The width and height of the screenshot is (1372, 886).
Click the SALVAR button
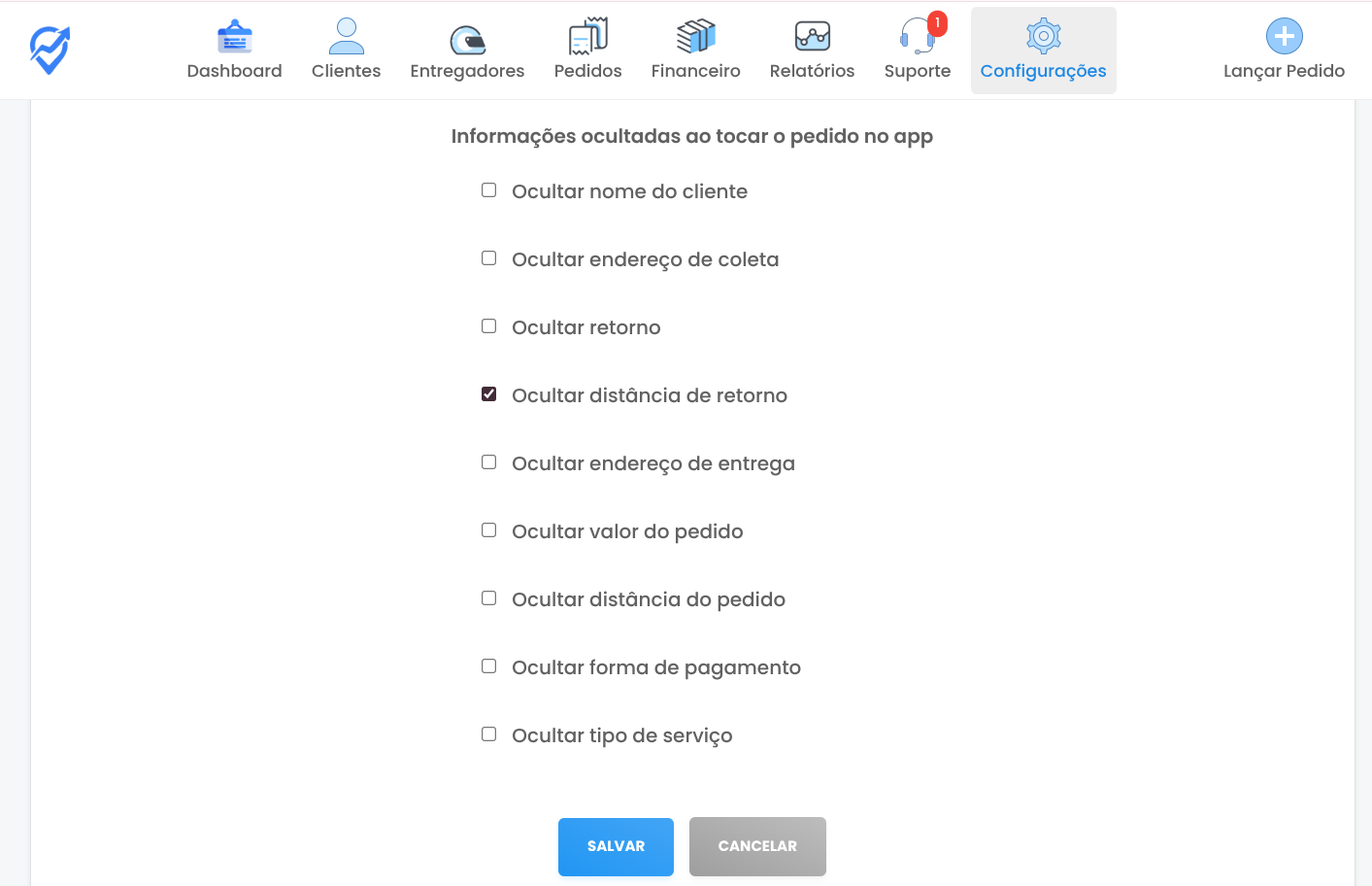[616, 847]
